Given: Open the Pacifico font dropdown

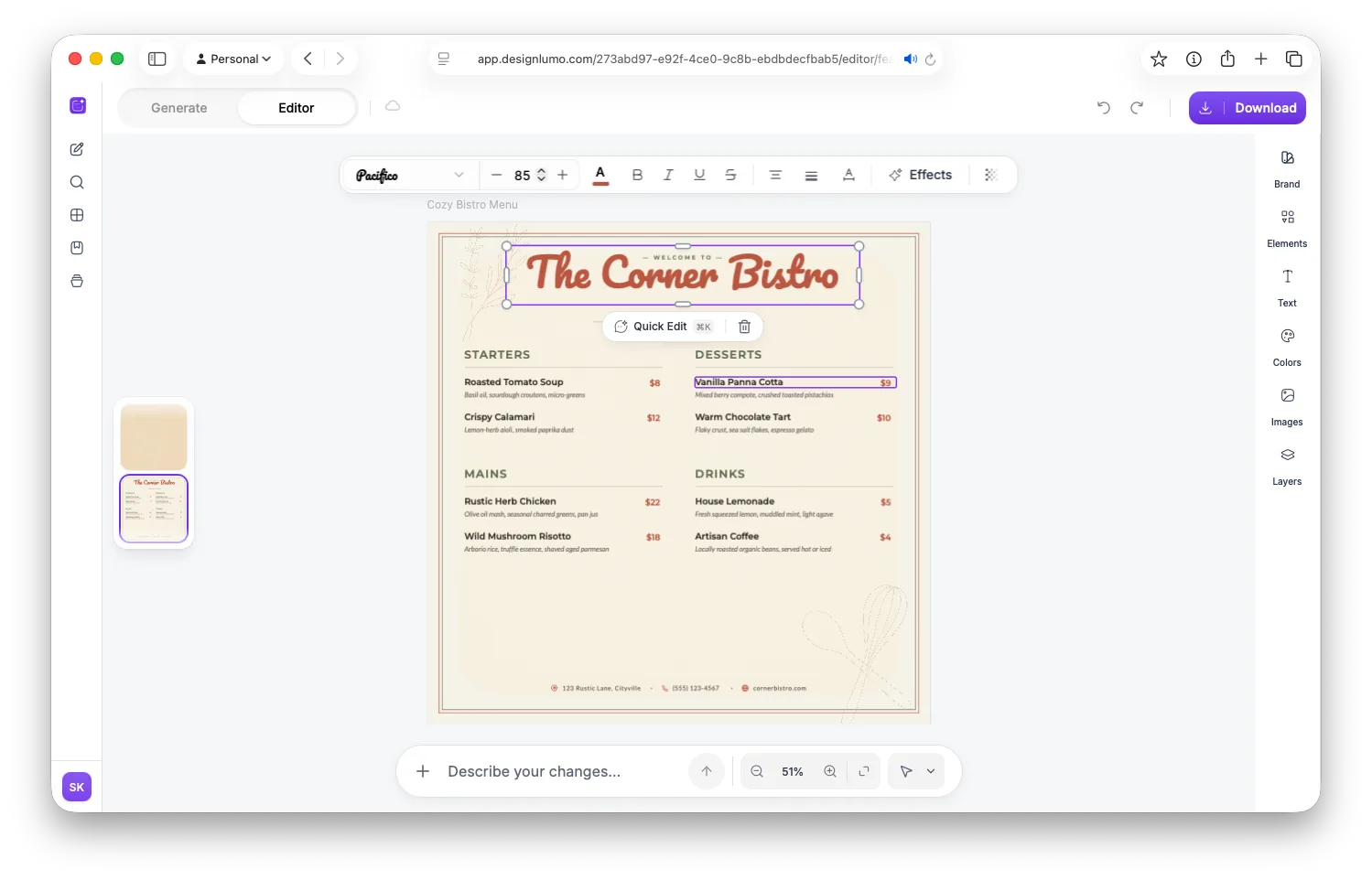Looking at the screenshot, I should 410,175.
